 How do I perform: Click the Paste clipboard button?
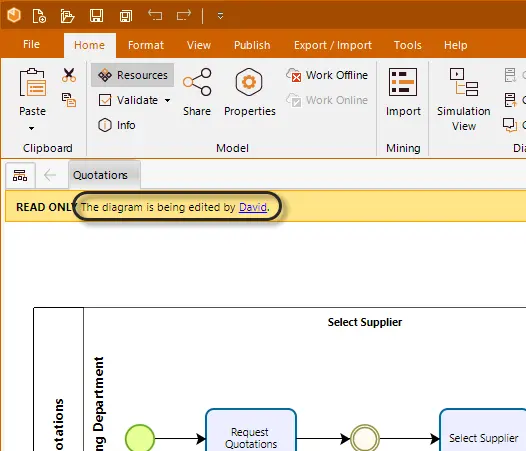pyautogui.click(x=32, y=92)
